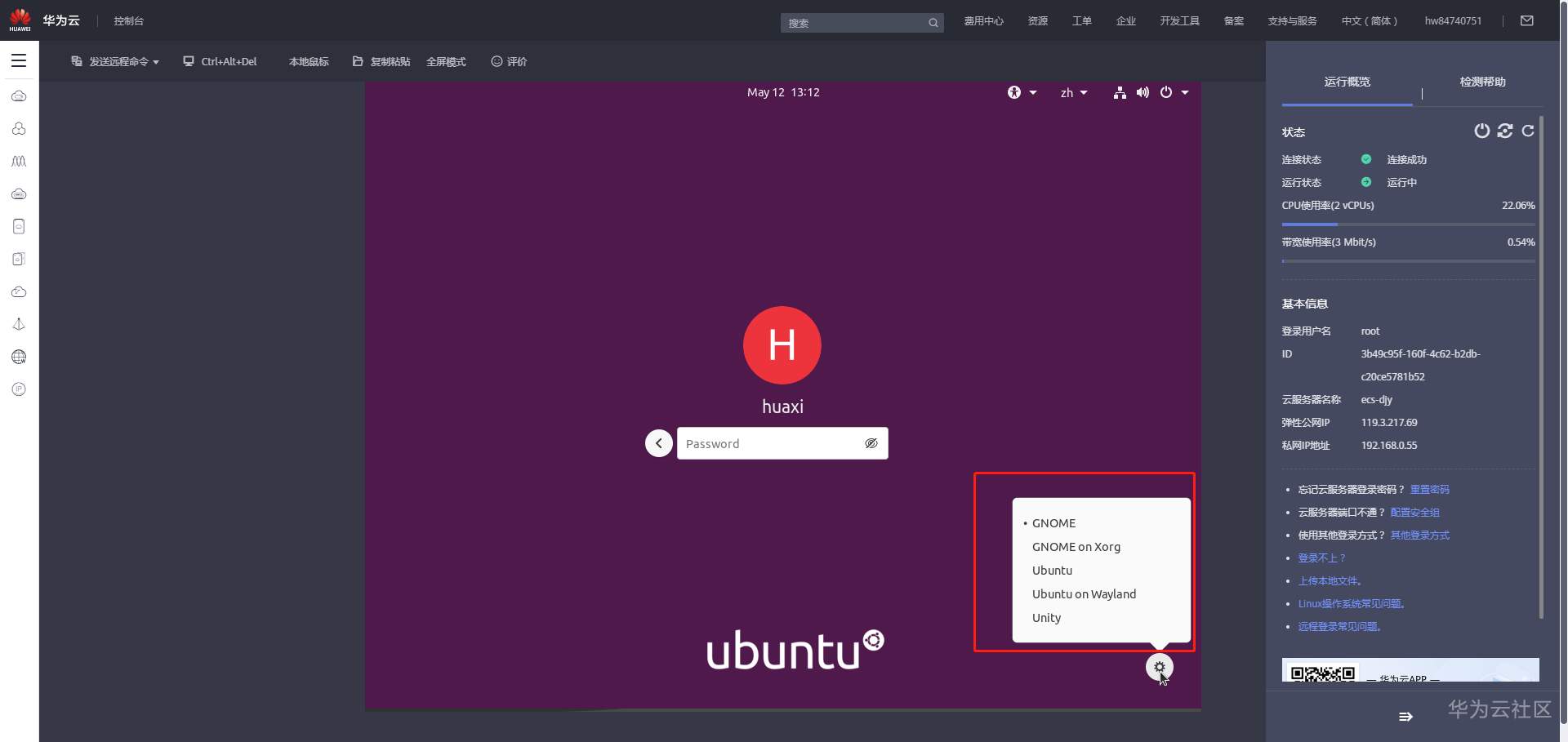
Task: Click the 重置密码 link
Action: pos(1430,490)
